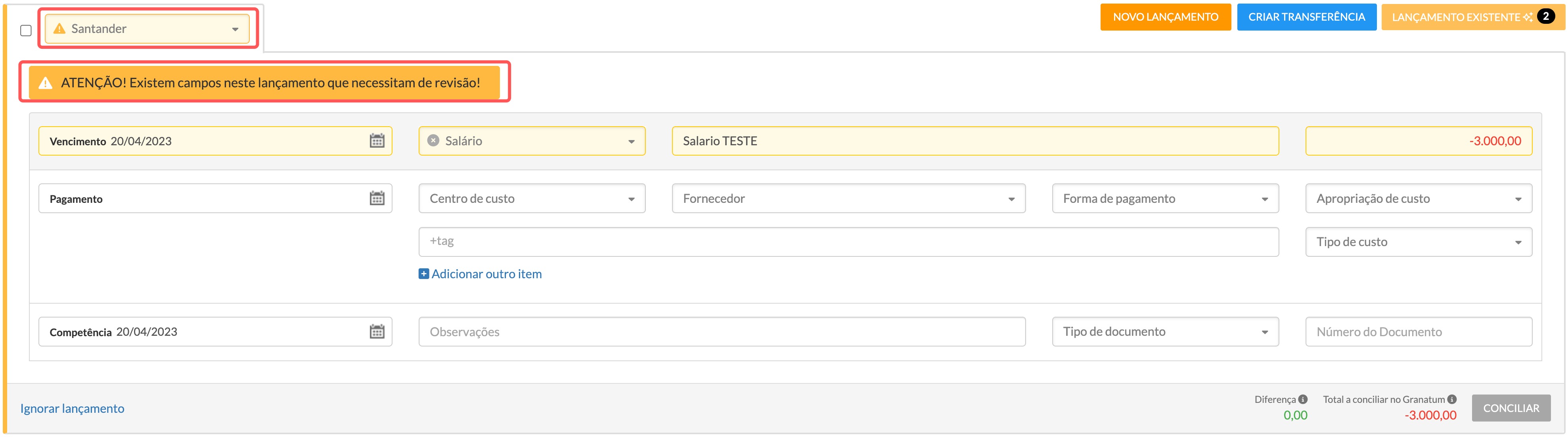Click the warning icon in the ATENÇÃO banner

pos(45,83)
